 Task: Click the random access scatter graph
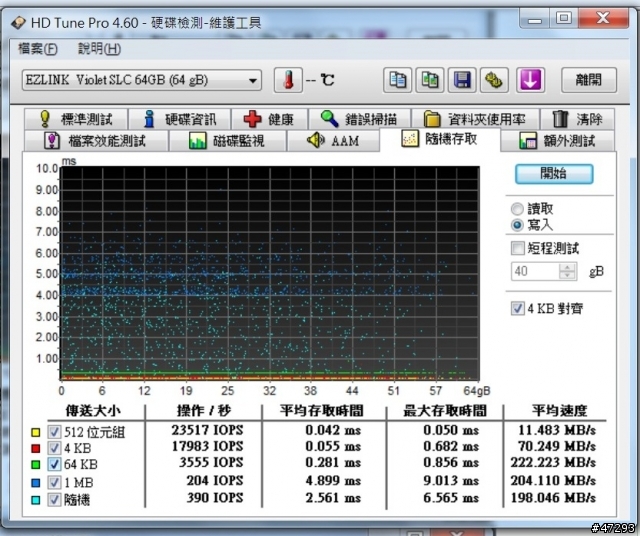click(x=270, y=274)
